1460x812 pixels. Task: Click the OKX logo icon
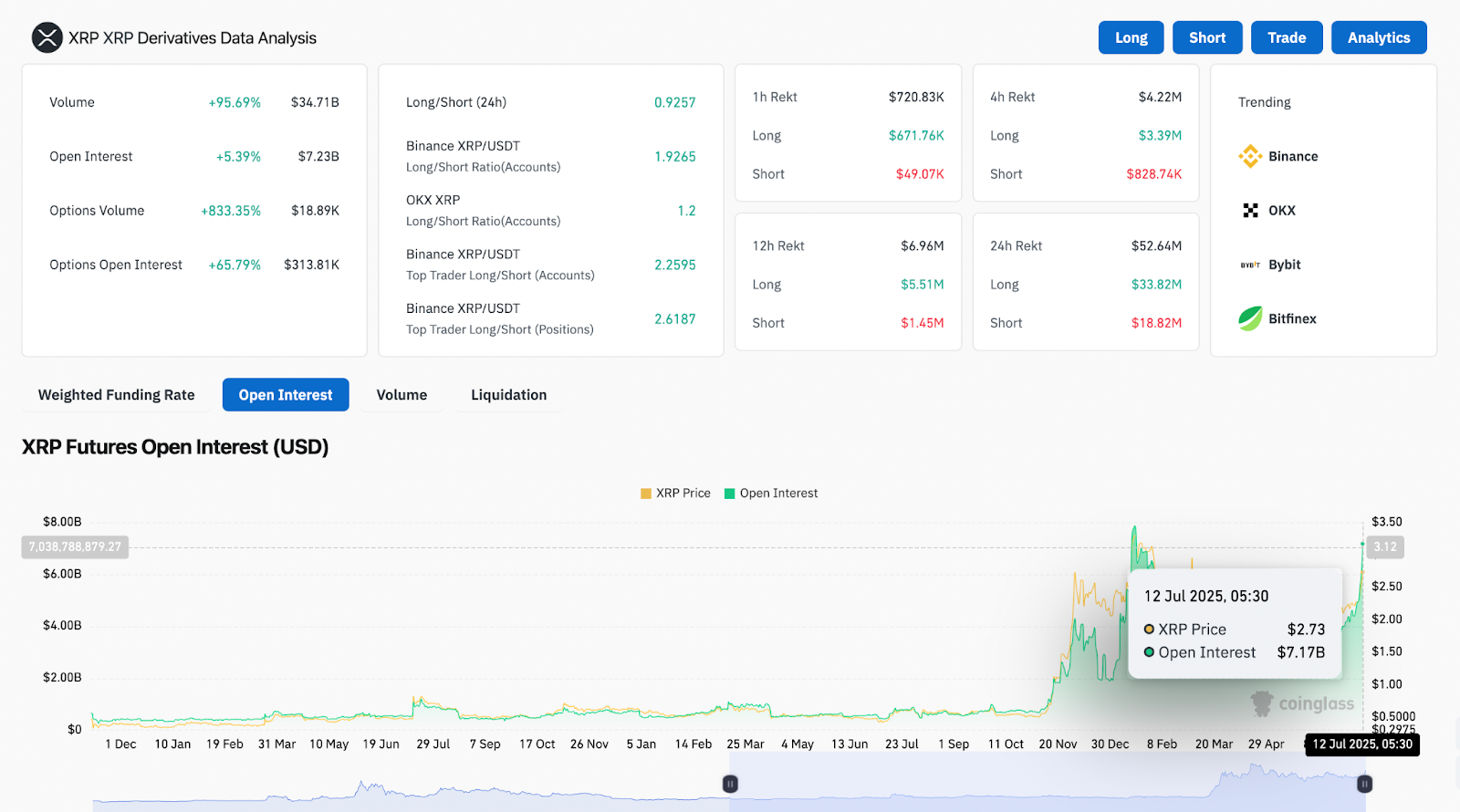pyautogui.click(x=1250, y=211)
